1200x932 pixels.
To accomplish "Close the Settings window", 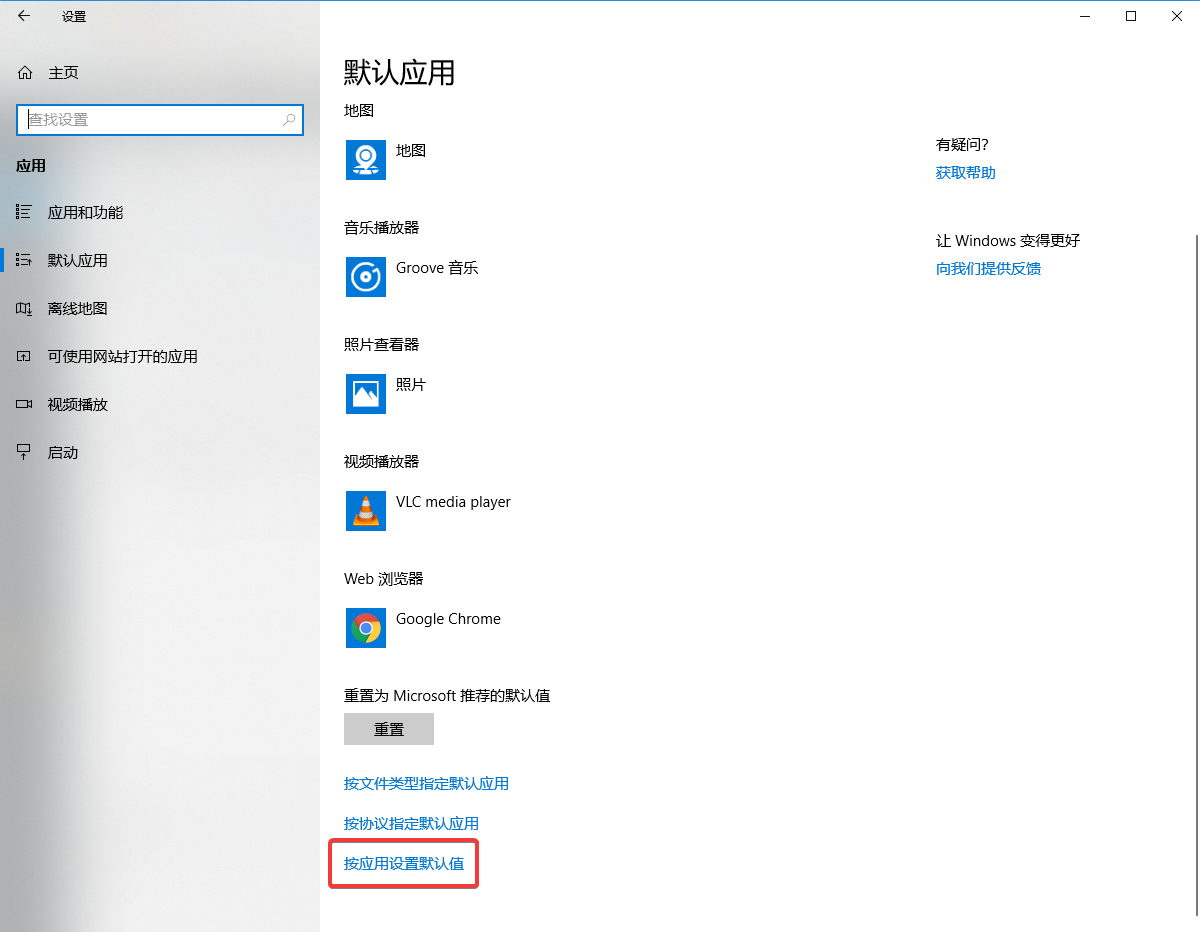I will click(1177, 16).
